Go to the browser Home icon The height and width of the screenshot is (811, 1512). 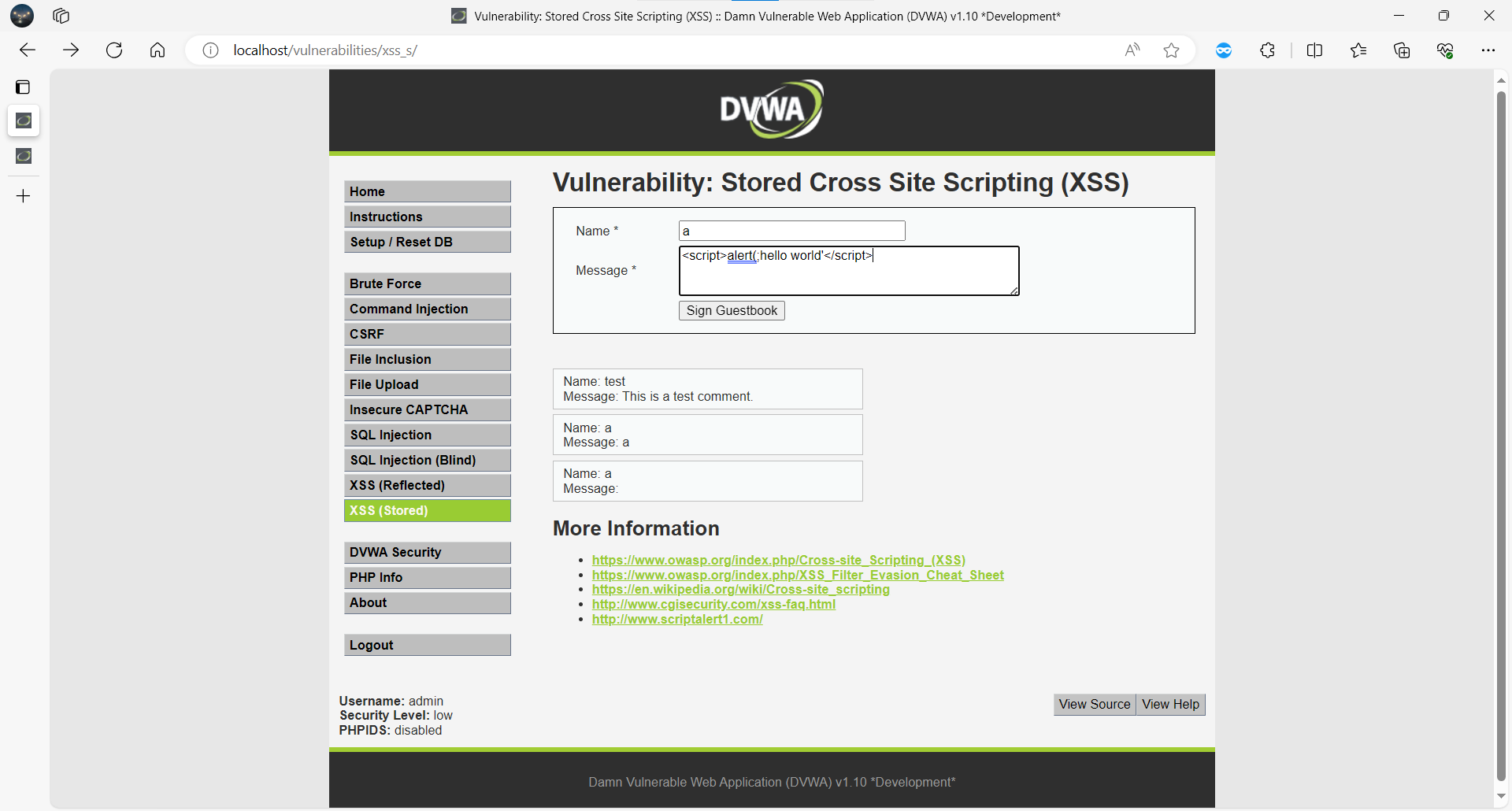click(157, 50)
